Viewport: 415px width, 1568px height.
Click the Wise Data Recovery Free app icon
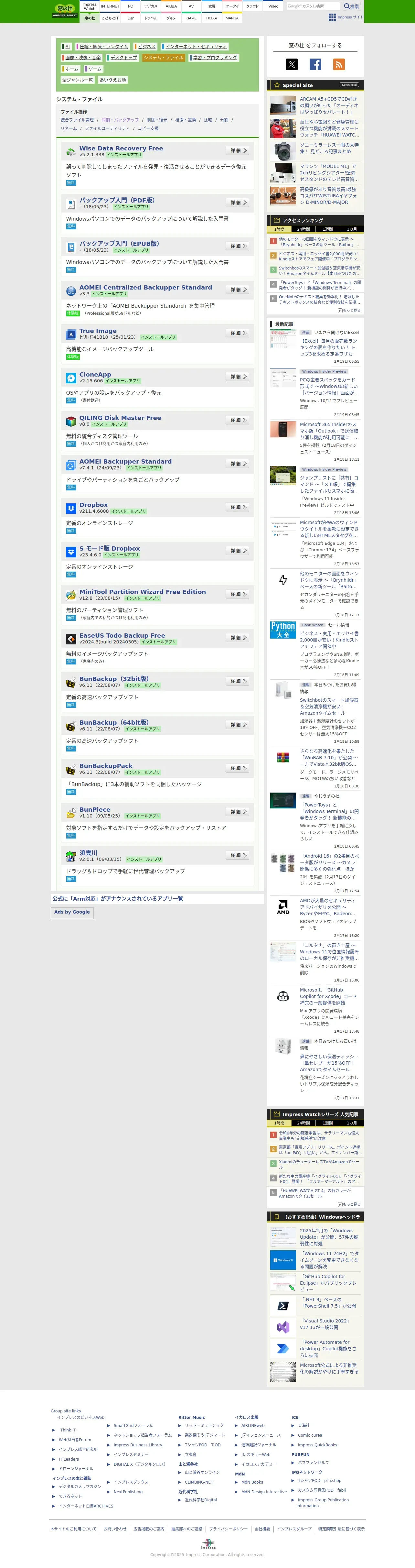point(71,152)
